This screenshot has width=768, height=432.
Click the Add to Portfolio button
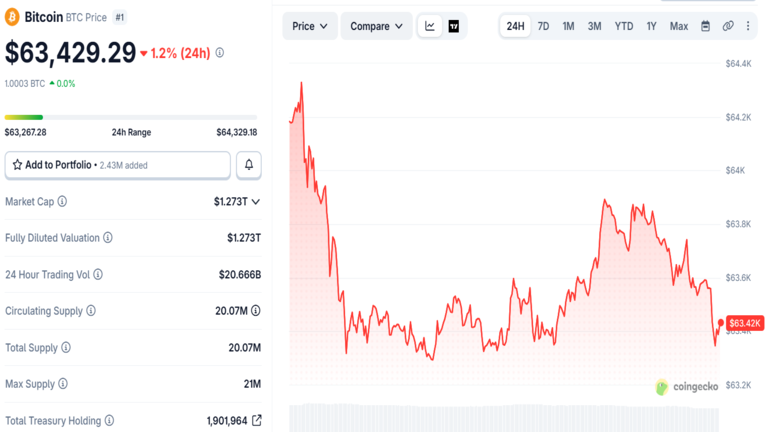(x=118, y=165)
